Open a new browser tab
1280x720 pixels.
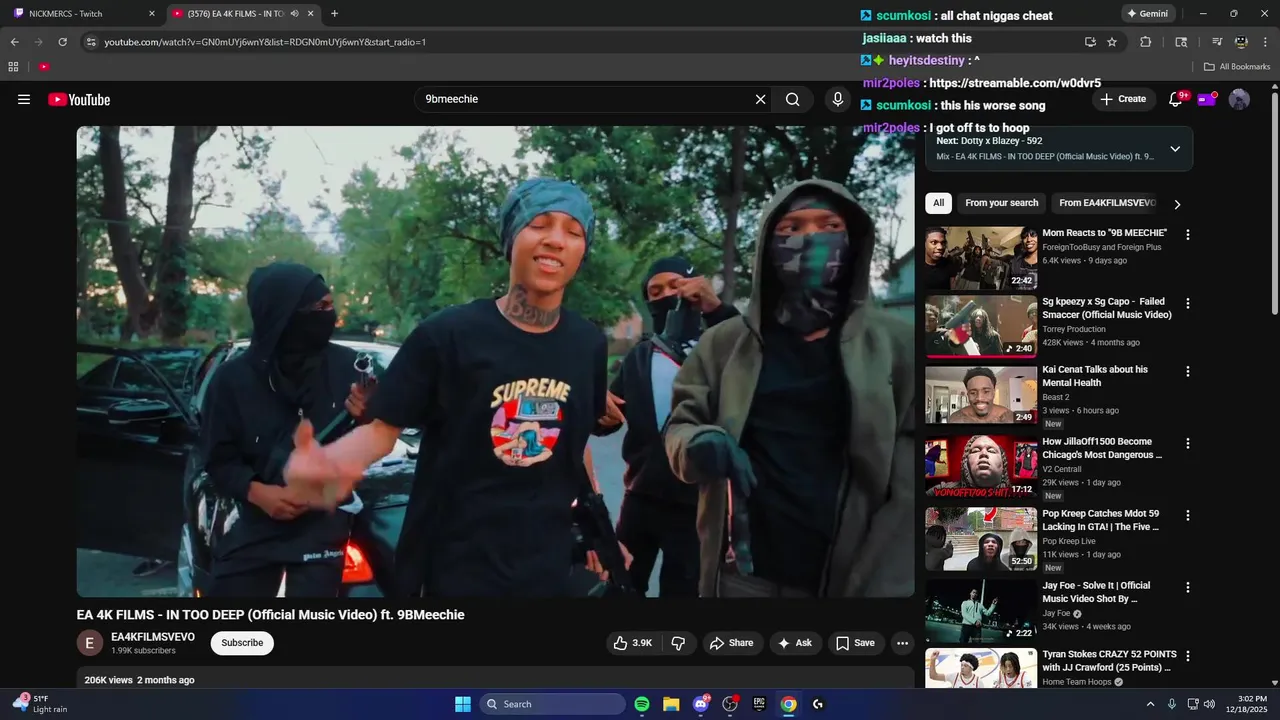tap(334, 14)
